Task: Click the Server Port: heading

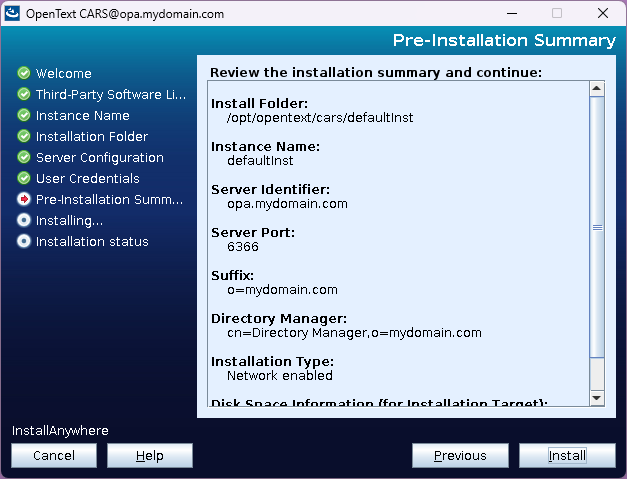Action: [x=253, y=233]
